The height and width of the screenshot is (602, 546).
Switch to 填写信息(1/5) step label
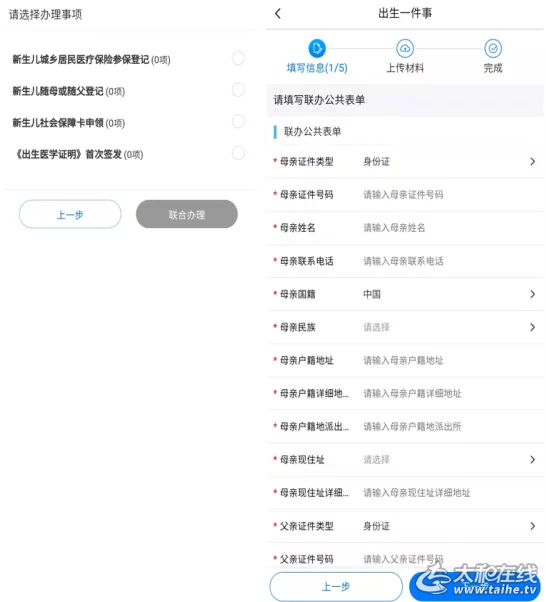[x=317, y=68]
